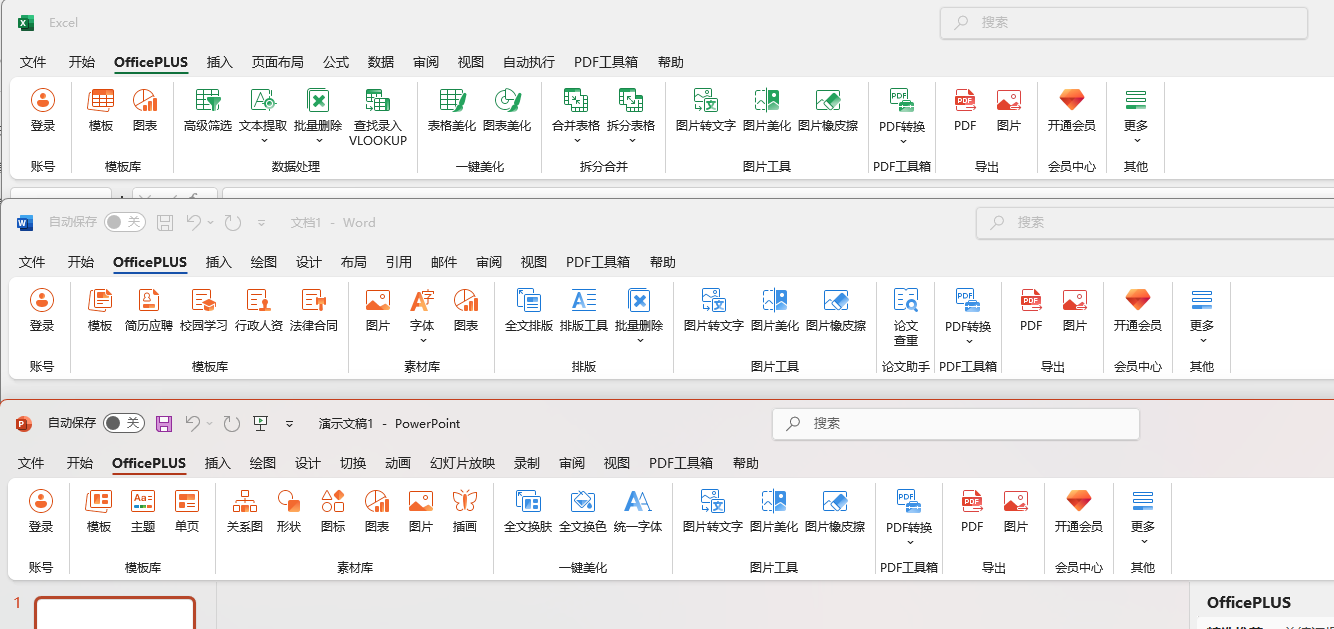Expand 拆分表格 dropdown in Excel
The height and width of the screenshot is (629, 1334).
631,141
